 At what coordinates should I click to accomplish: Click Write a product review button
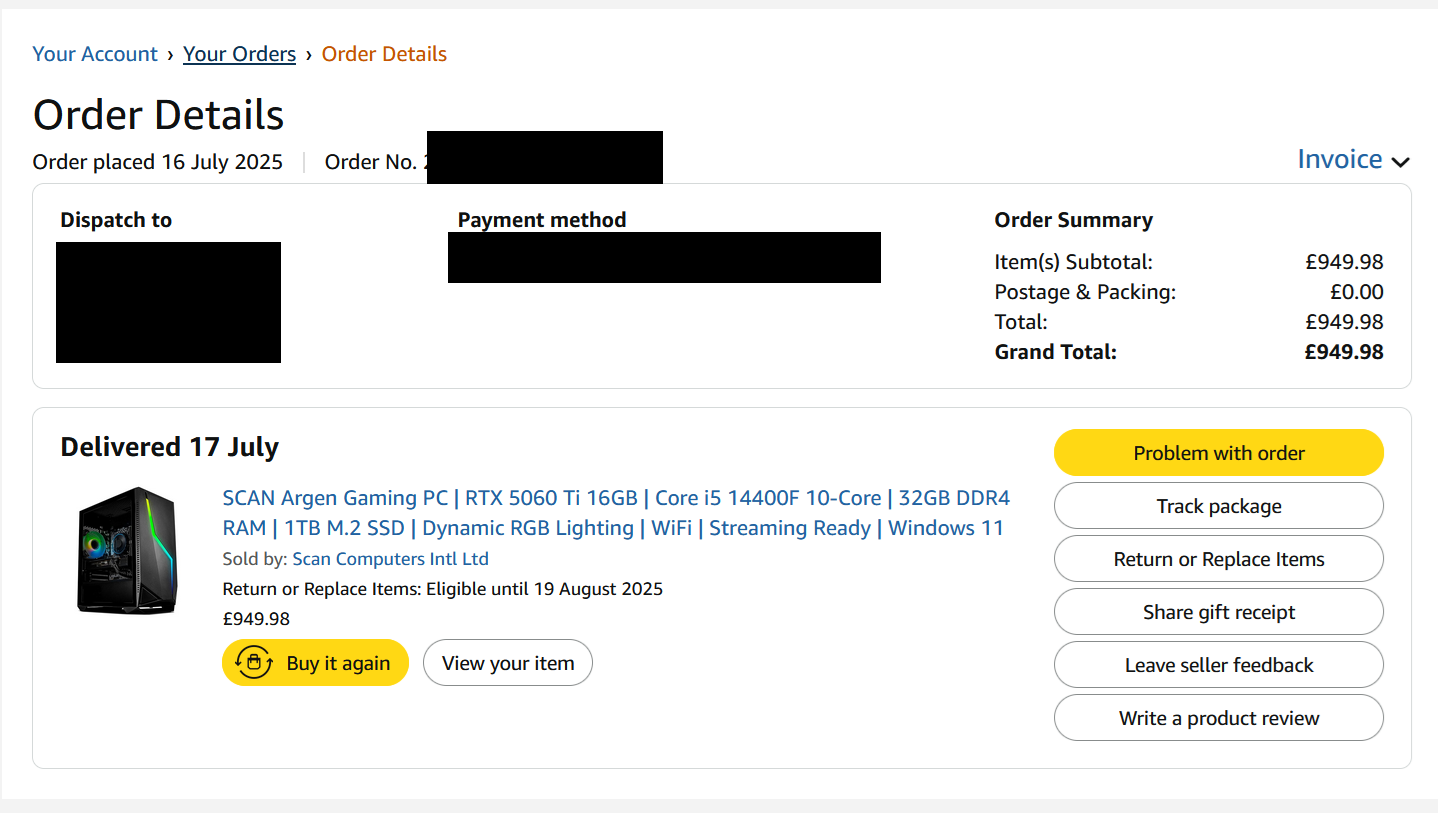(1218, 718)
